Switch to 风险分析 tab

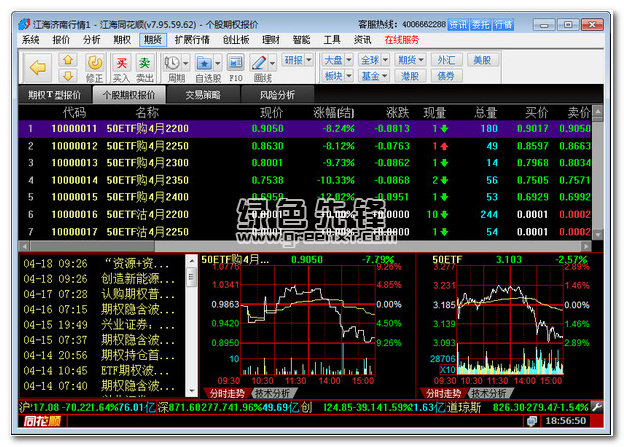277,95
